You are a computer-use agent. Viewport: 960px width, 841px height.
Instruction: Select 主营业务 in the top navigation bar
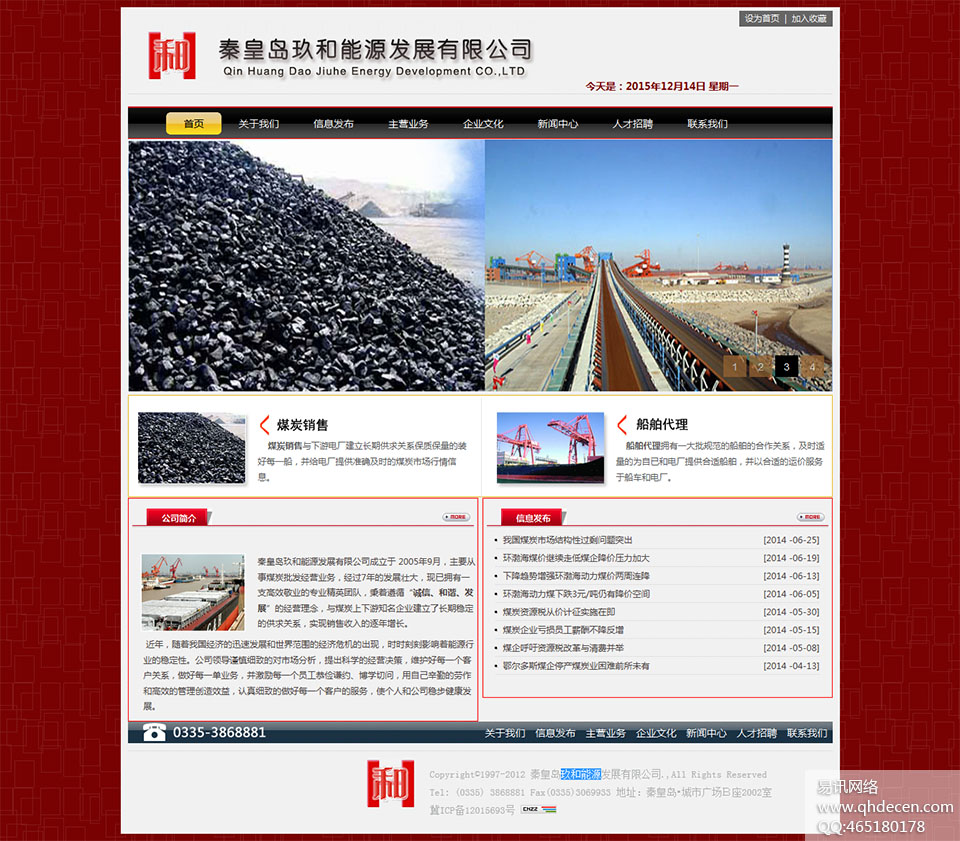coord(408,124)
